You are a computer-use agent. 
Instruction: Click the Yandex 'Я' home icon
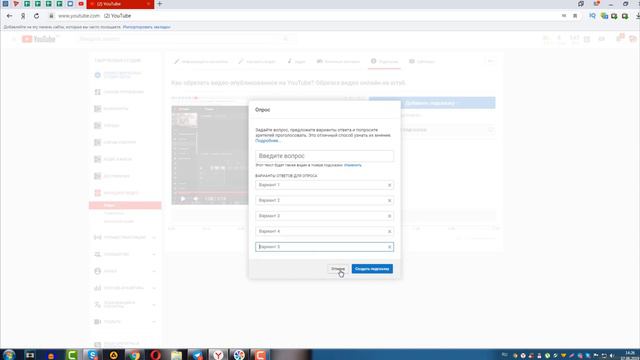(23, 16)
